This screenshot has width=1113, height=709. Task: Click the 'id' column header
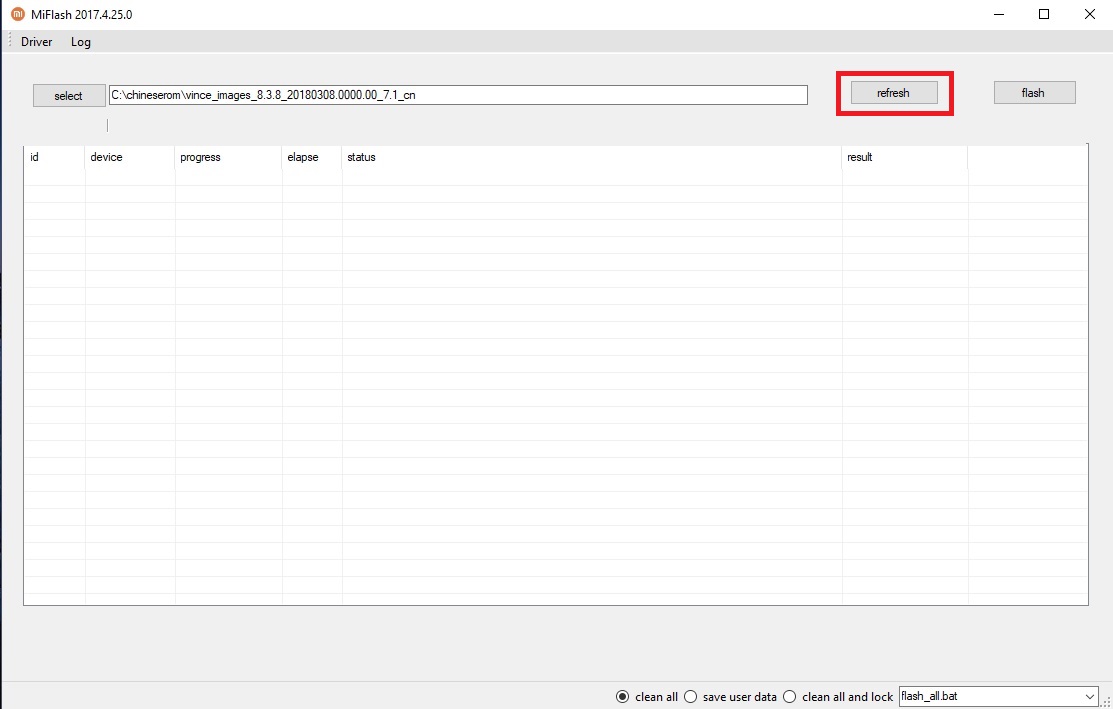point(55,157)
